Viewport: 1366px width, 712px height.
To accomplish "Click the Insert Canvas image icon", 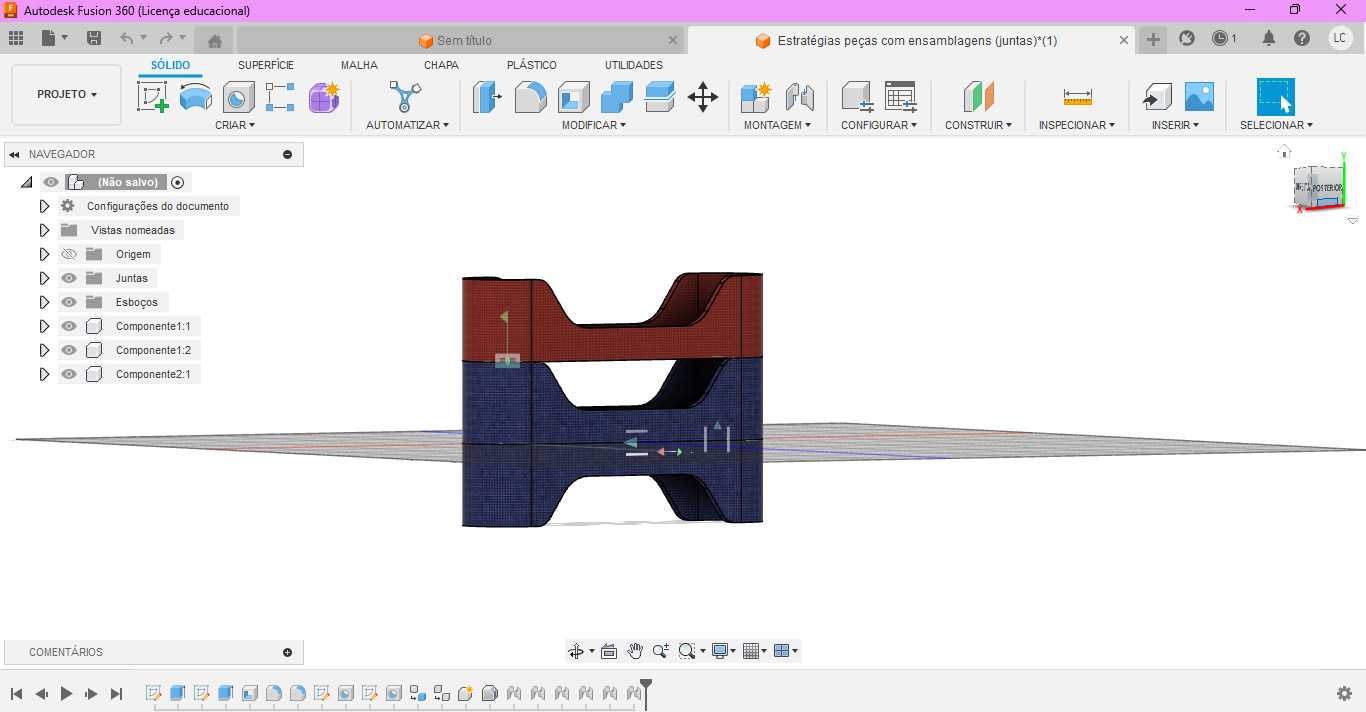I will 1199,97.
